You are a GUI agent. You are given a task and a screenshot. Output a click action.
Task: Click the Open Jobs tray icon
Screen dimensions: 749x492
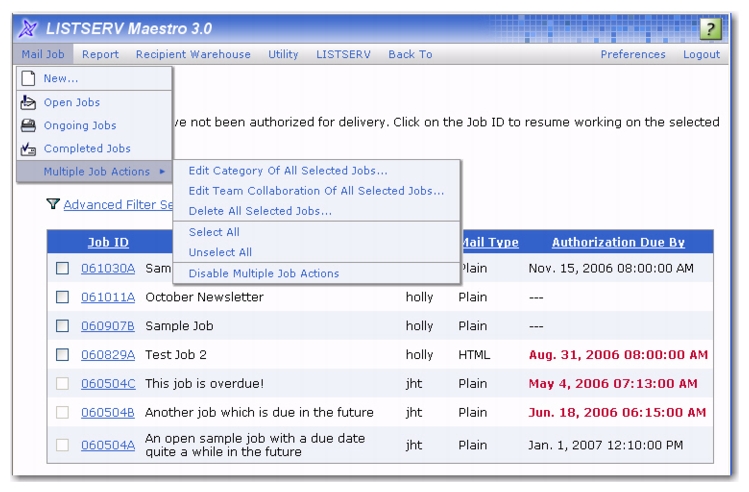click(x=28, y=102)
